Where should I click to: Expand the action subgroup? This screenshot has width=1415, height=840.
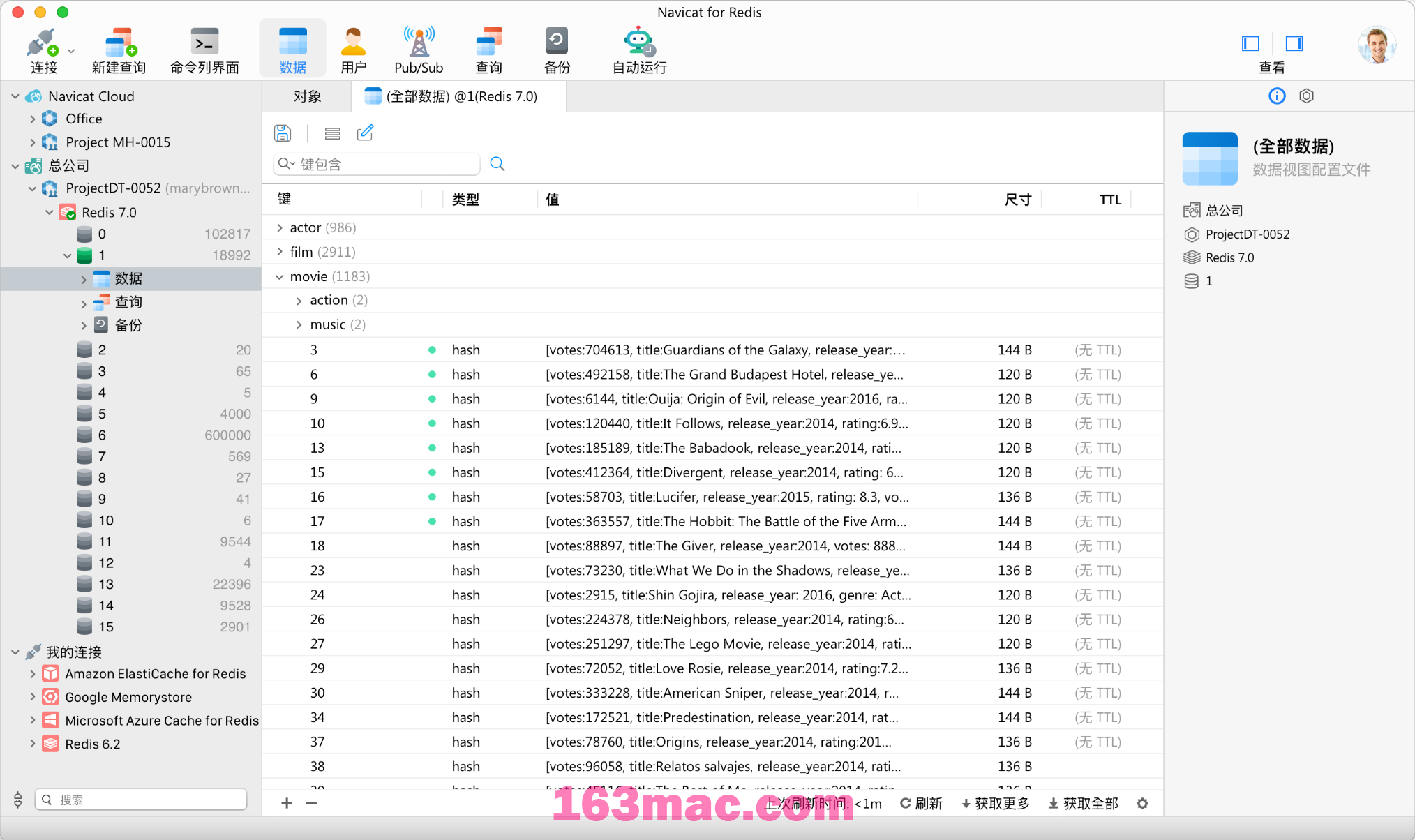tap(299, 301)
